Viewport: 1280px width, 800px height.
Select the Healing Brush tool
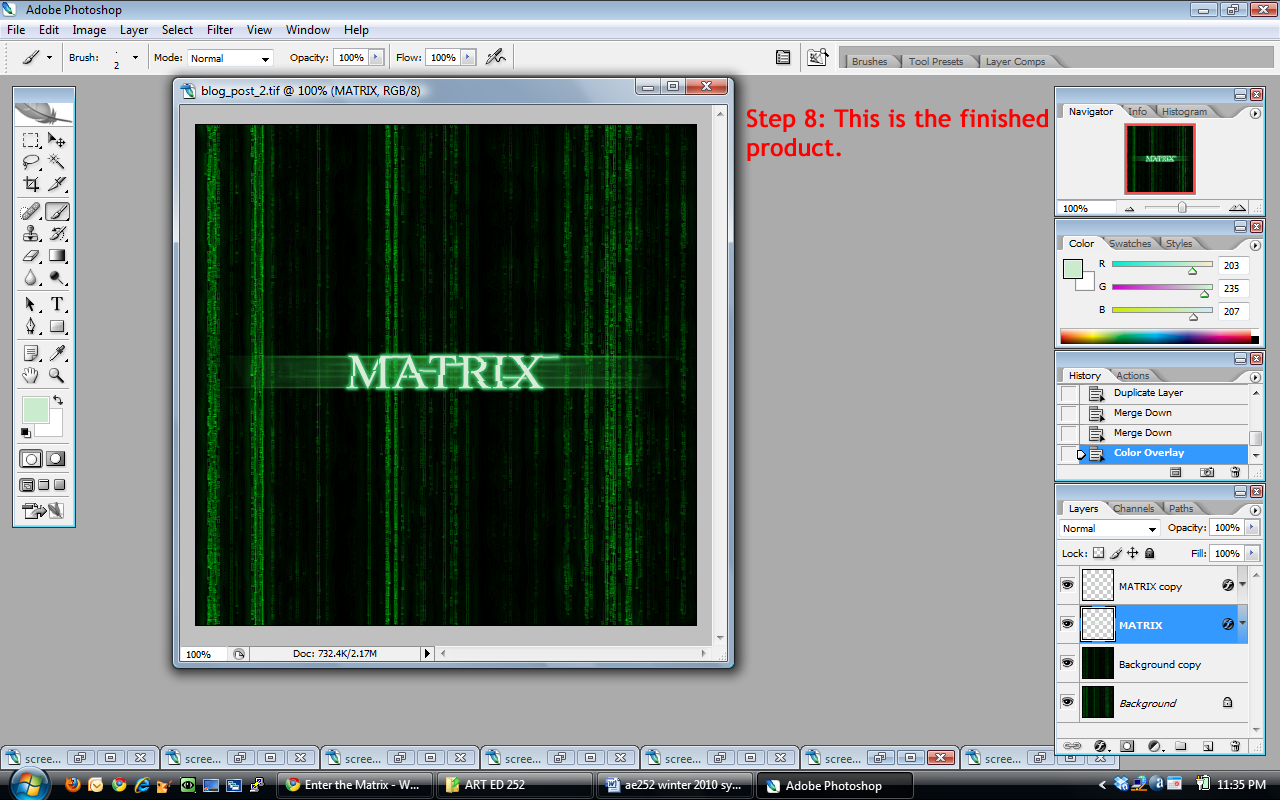click(x=31, y=212)
